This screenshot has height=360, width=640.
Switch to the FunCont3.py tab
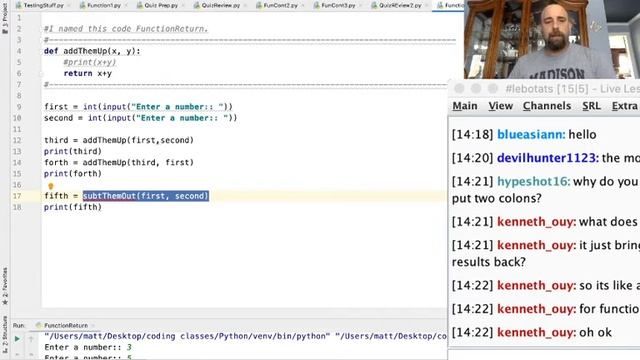338,5
